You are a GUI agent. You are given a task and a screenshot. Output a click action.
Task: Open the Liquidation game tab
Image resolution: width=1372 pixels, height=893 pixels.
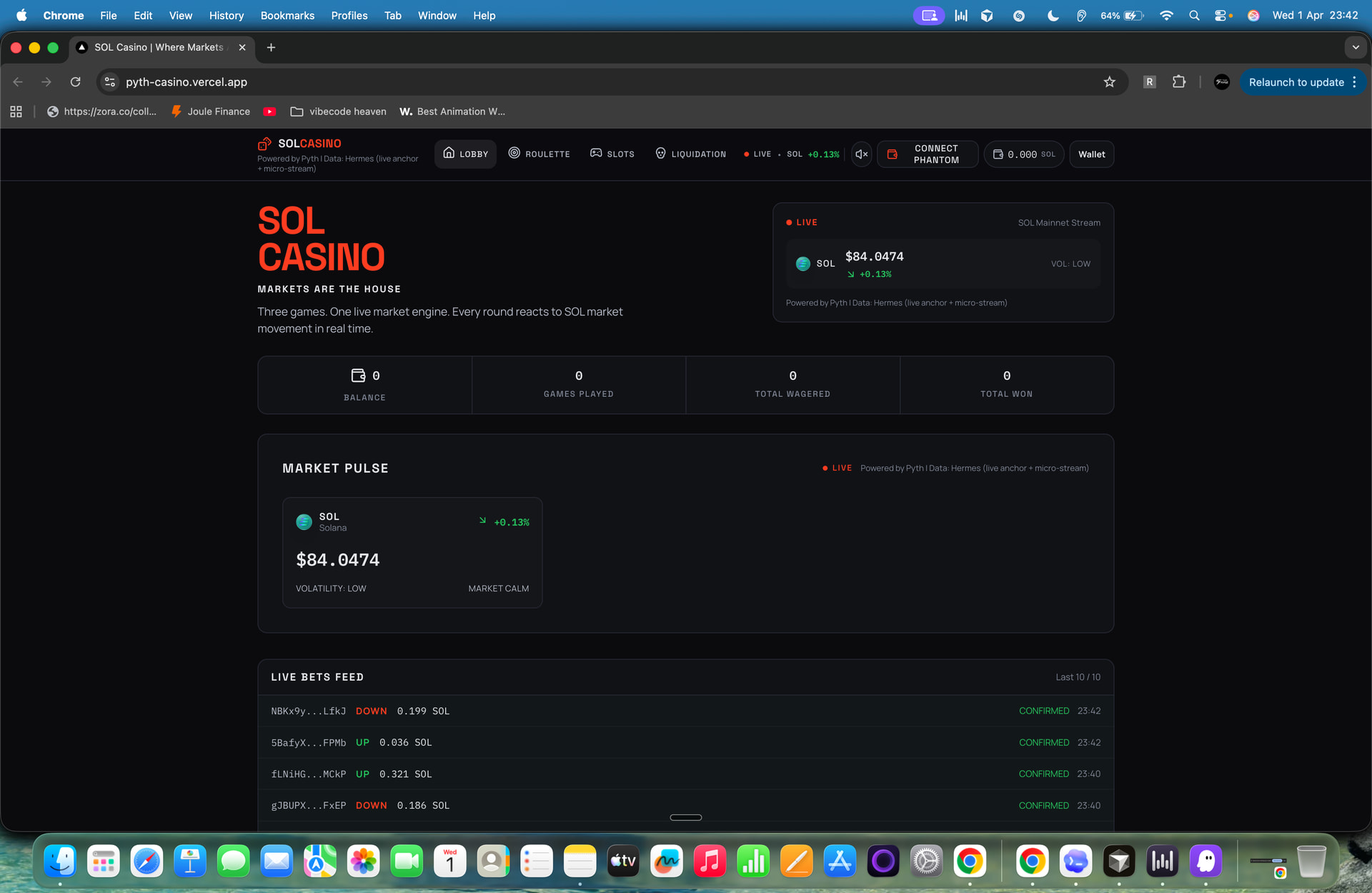click(x=690, y=154)
